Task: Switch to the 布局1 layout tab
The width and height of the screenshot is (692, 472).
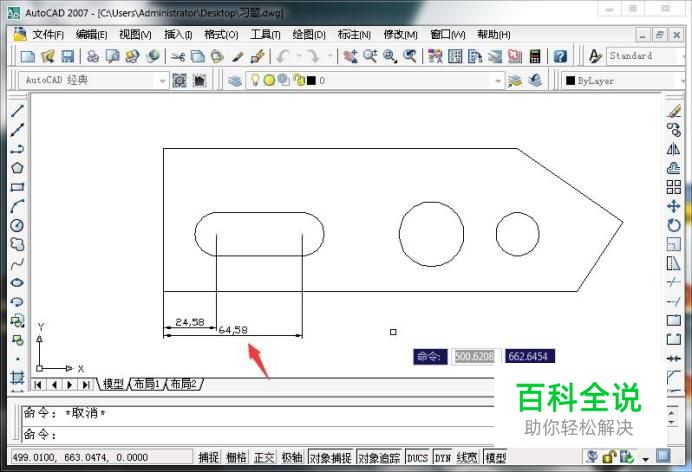Action: click(147, 384)
